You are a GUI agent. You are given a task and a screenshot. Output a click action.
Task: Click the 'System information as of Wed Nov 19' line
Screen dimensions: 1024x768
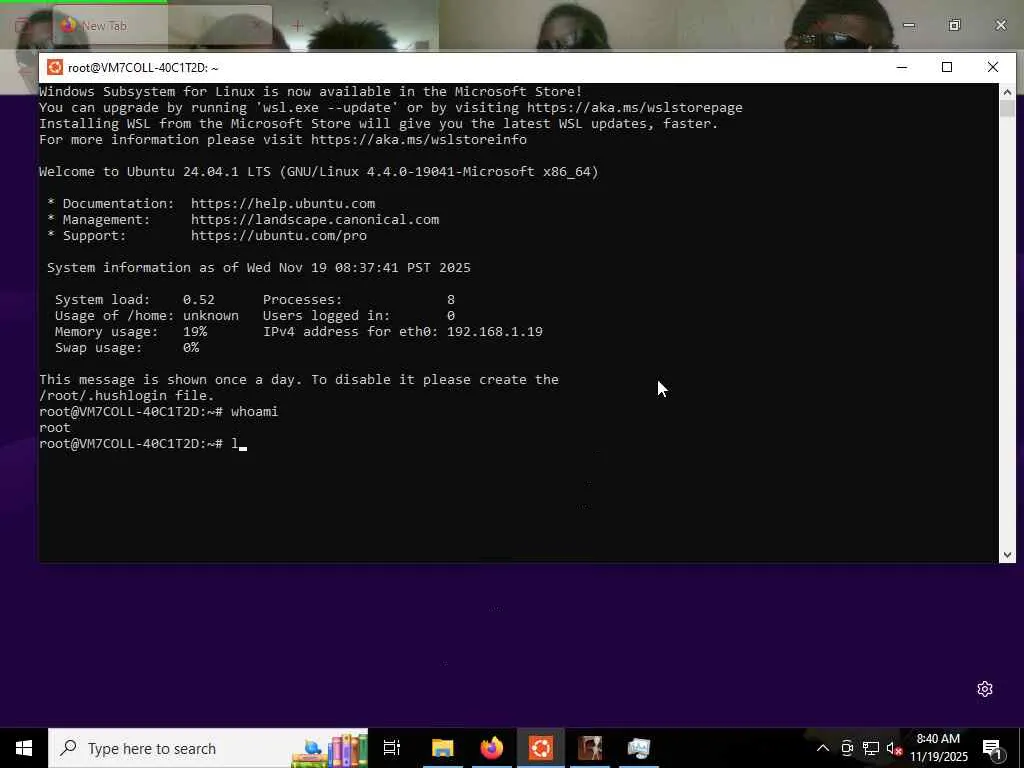coord(259,268)
